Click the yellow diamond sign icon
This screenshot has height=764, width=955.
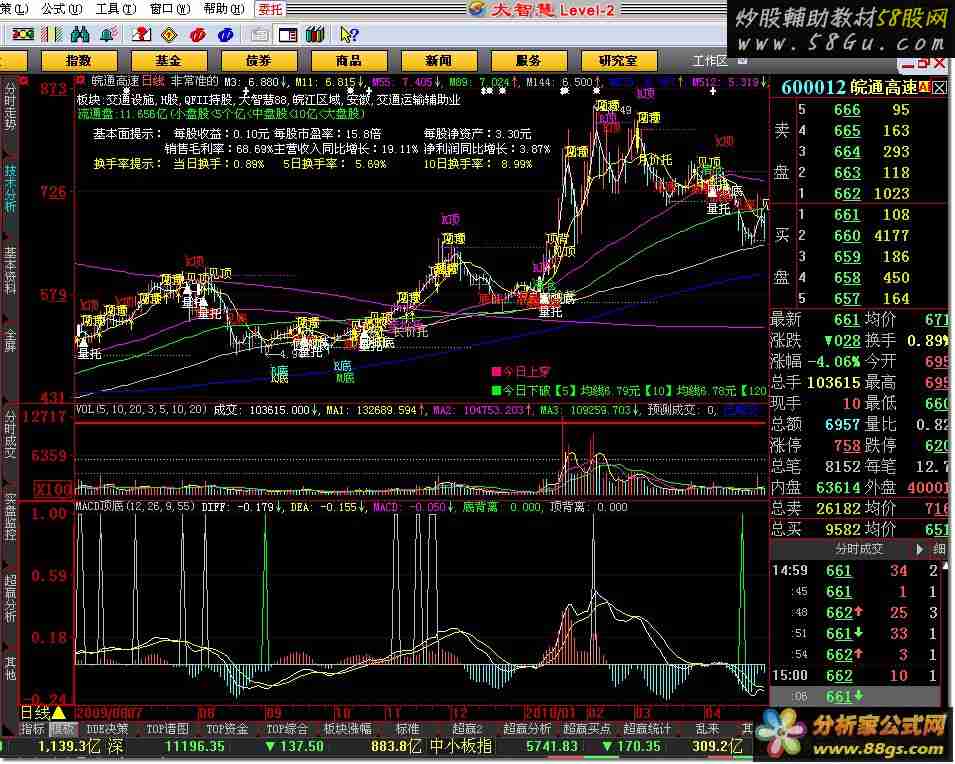[x=169, y=35]
